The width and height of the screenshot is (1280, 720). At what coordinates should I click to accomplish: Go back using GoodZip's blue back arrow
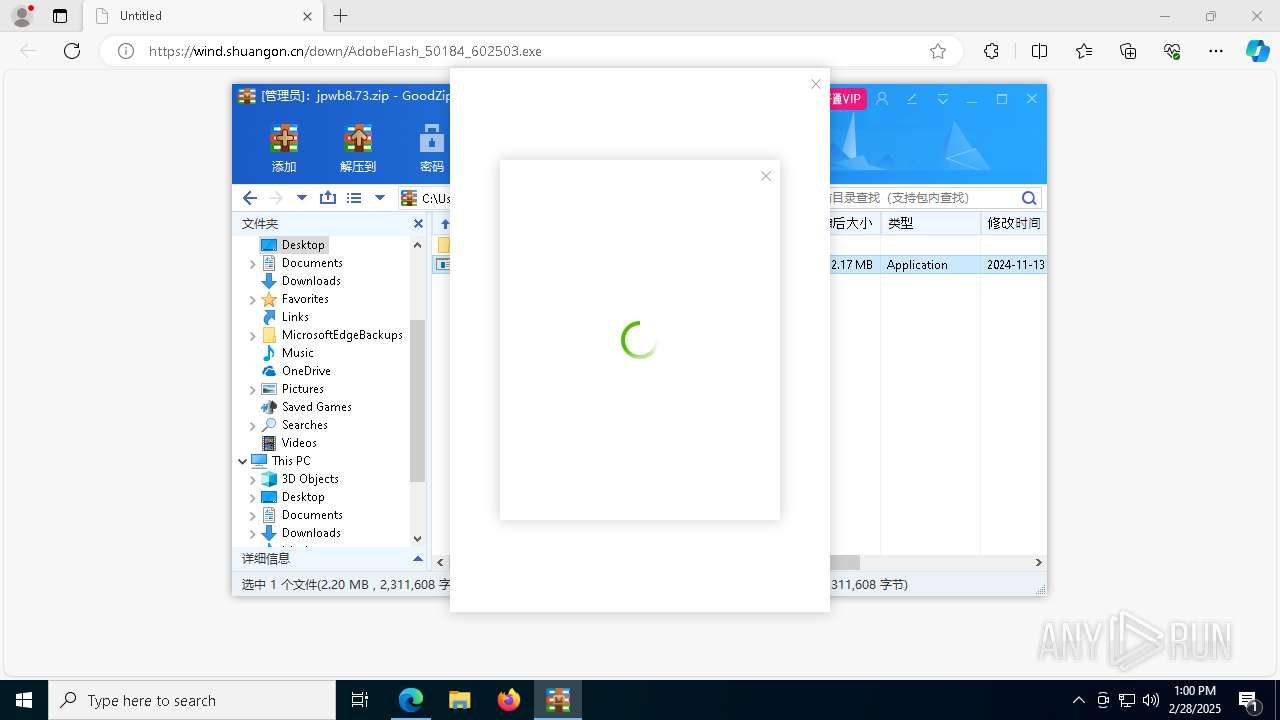(x=250, y=198)
